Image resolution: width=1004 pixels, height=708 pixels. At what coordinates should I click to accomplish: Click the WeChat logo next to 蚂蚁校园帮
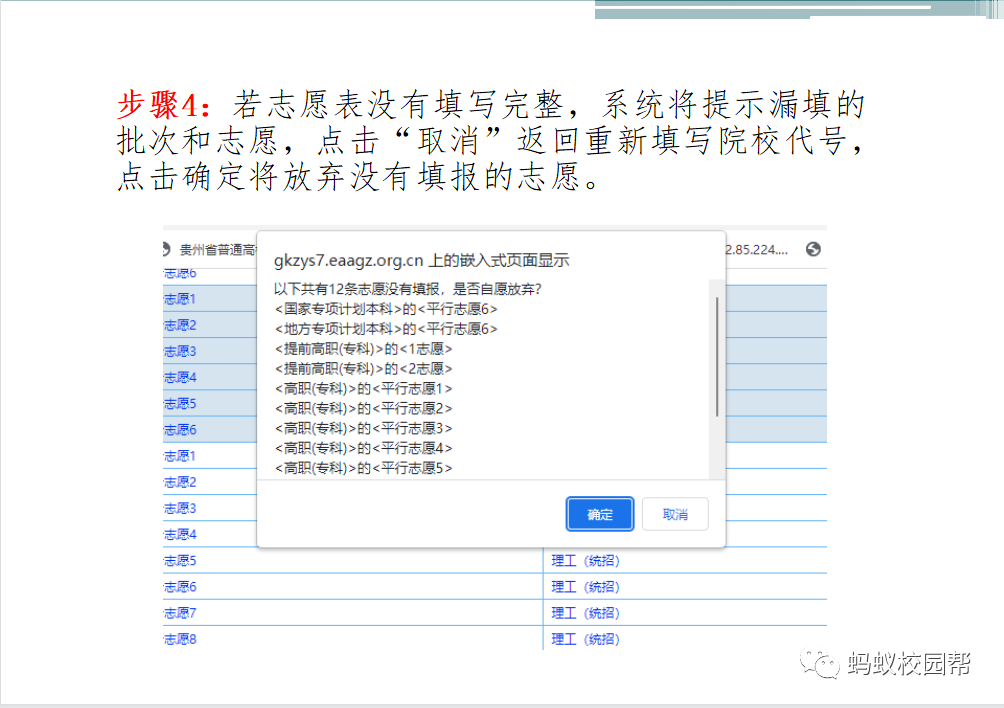pyautogui.click(x=825, y=663)
